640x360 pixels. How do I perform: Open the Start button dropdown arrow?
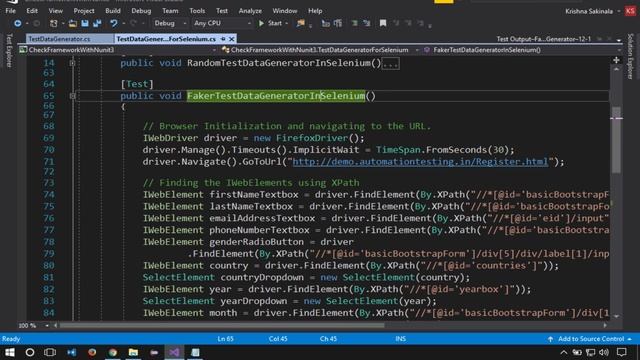click(287, 23)
